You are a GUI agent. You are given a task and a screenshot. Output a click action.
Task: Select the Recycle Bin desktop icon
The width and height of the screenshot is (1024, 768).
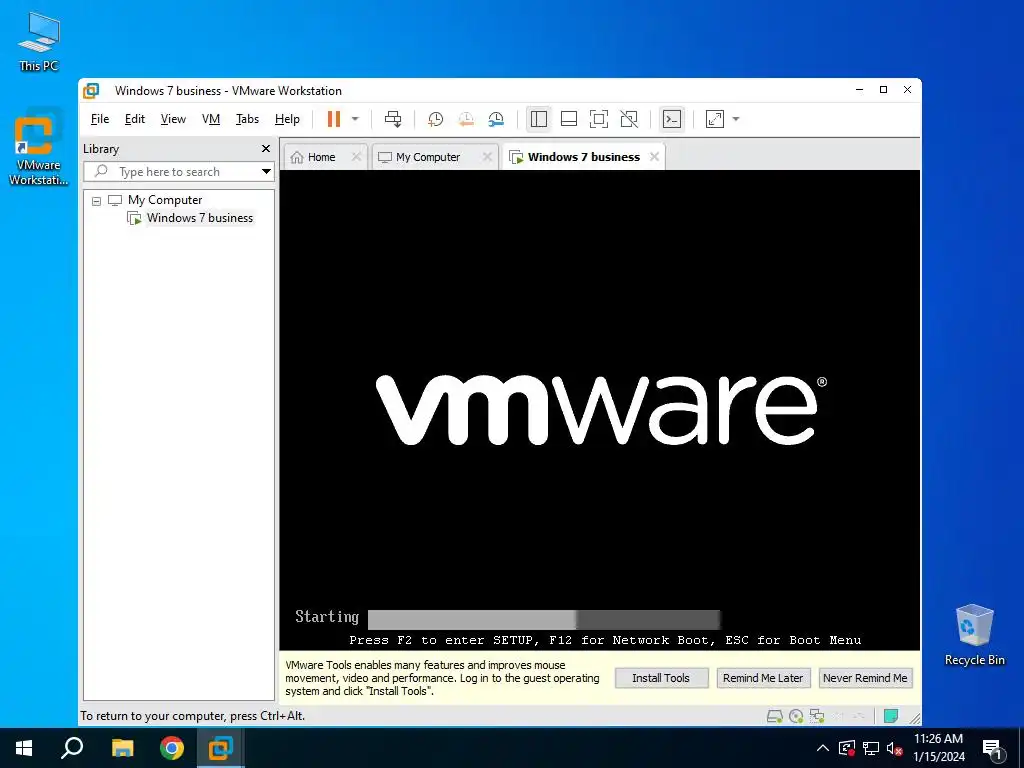(974, 635)
